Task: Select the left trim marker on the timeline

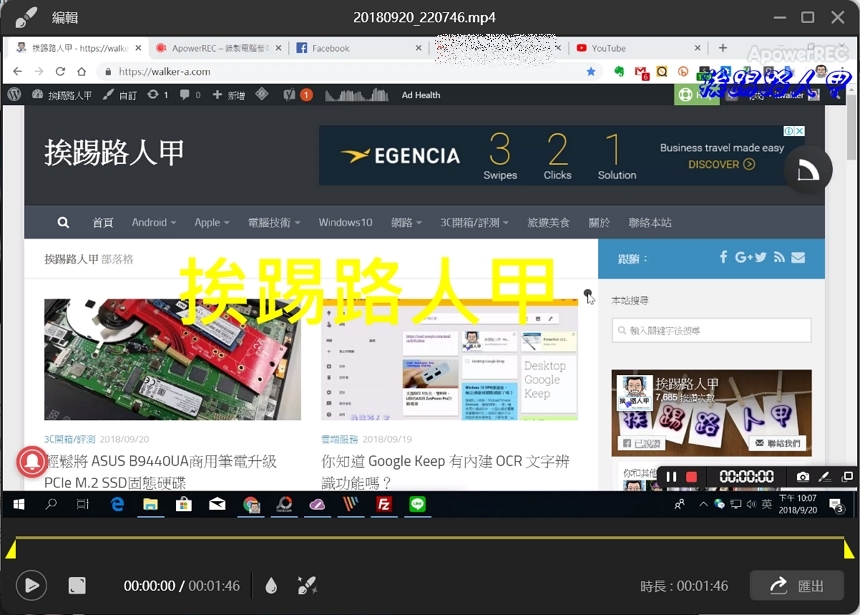Action: click(x=10, y=549)
